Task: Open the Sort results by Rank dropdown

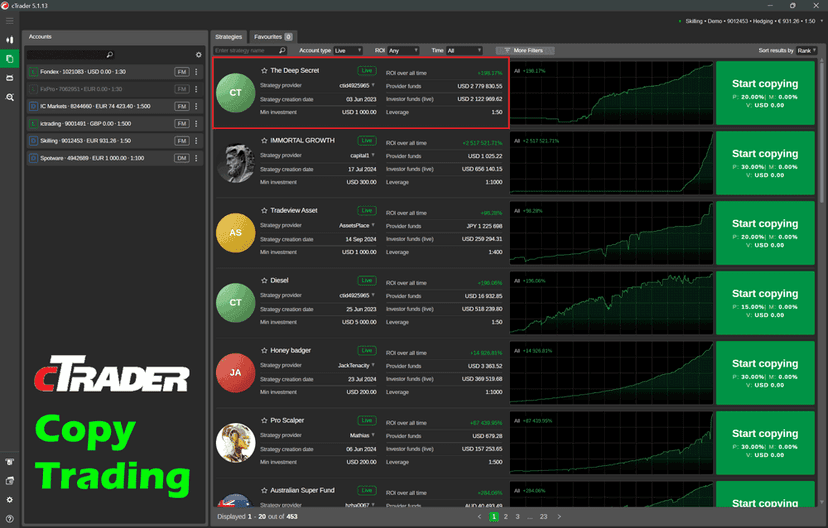Action: [x=806, y=50]
